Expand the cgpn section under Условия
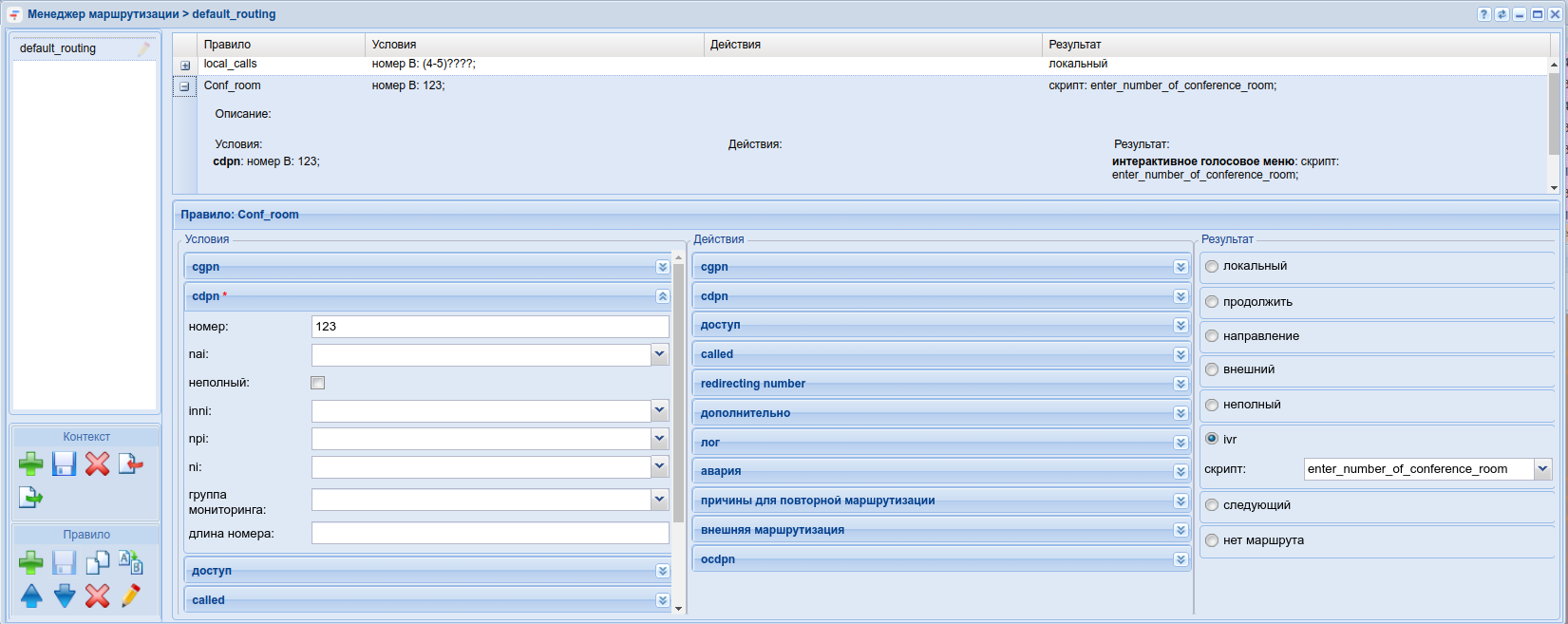Screen dimensions: 1568x624 [663, 267]
